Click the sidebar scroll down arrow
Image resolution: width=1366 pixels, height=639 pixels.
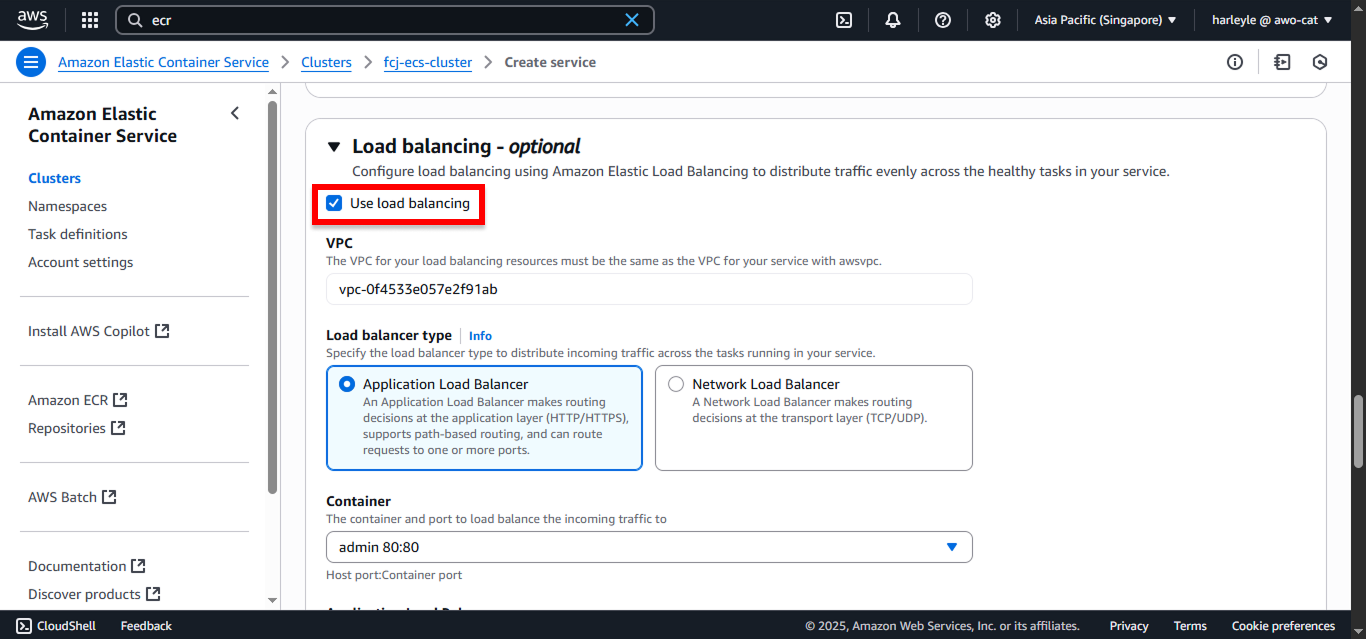[x=272, y=600]
